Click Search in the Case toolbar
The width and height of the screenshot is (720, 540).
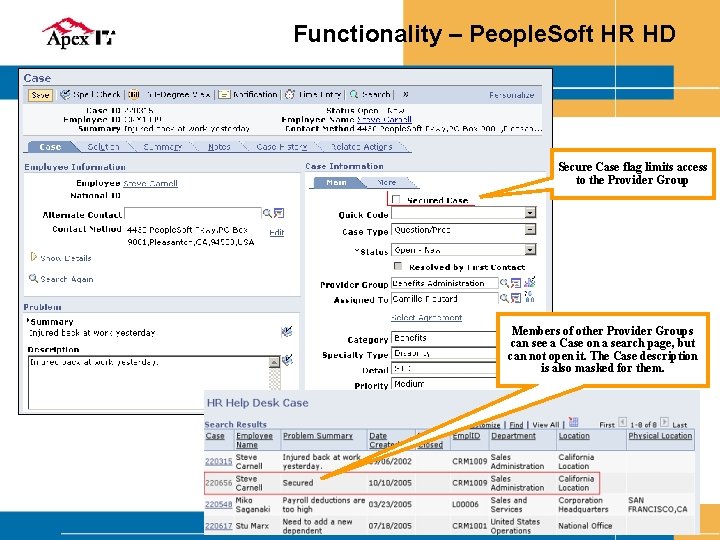(370, 95)
